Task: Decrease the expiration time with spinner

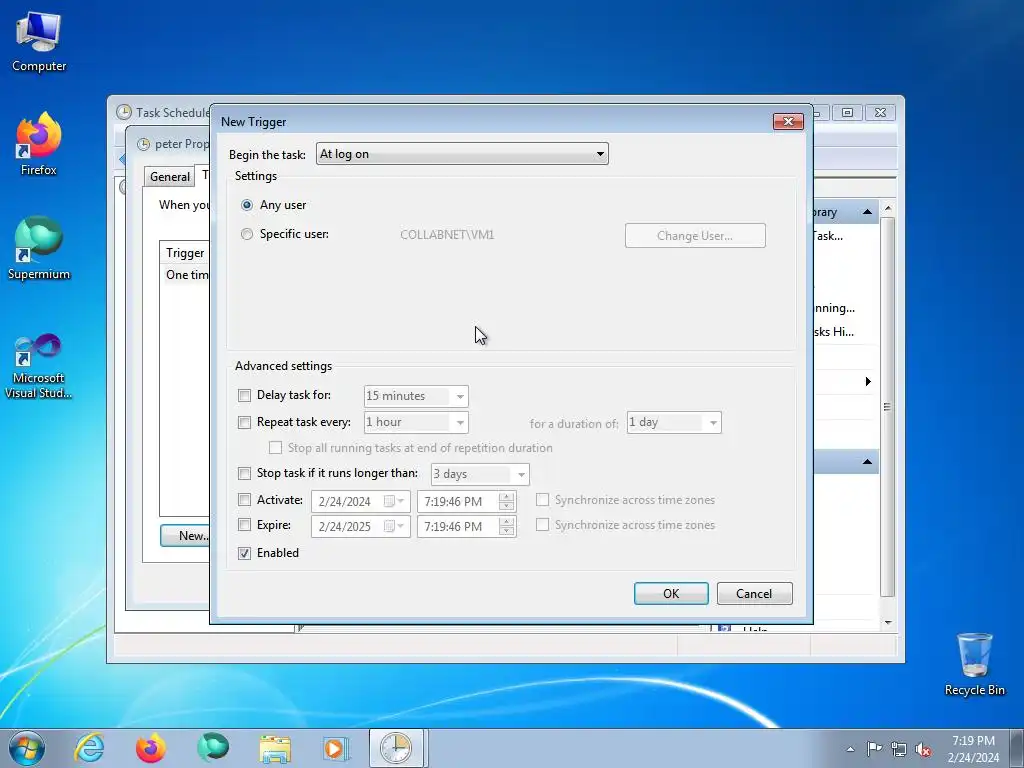Action: [506, 532]
